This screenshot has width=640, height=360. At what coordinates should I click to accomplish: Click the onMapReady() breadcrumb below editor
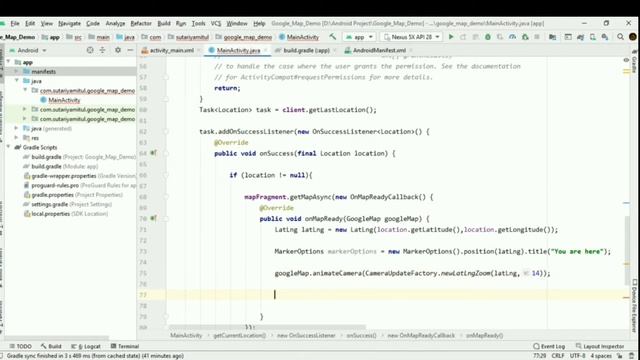(484, 335)
